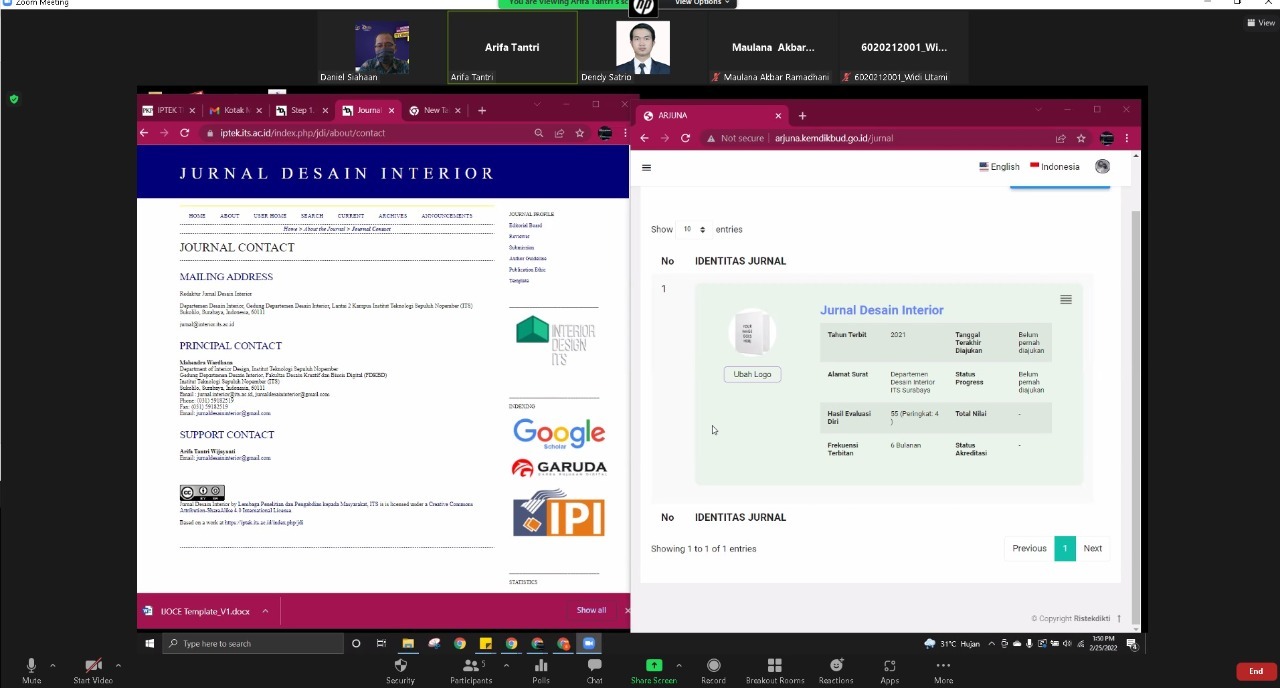Toggle Start Video camera button
This screenshot has width=1280, height=688.
click(93, 666)
